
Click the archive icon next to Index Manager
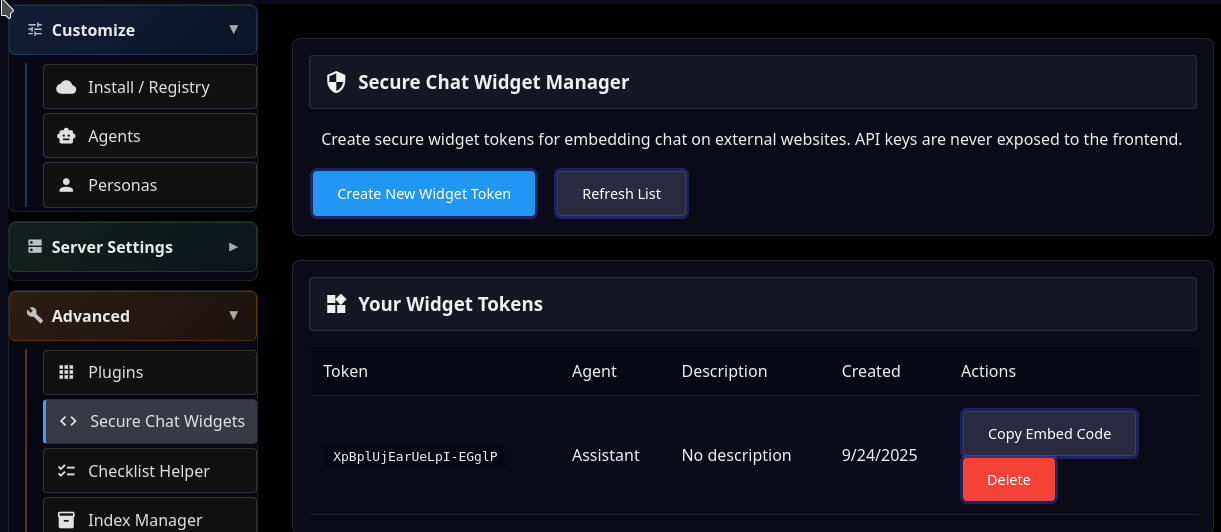point(67,520)
